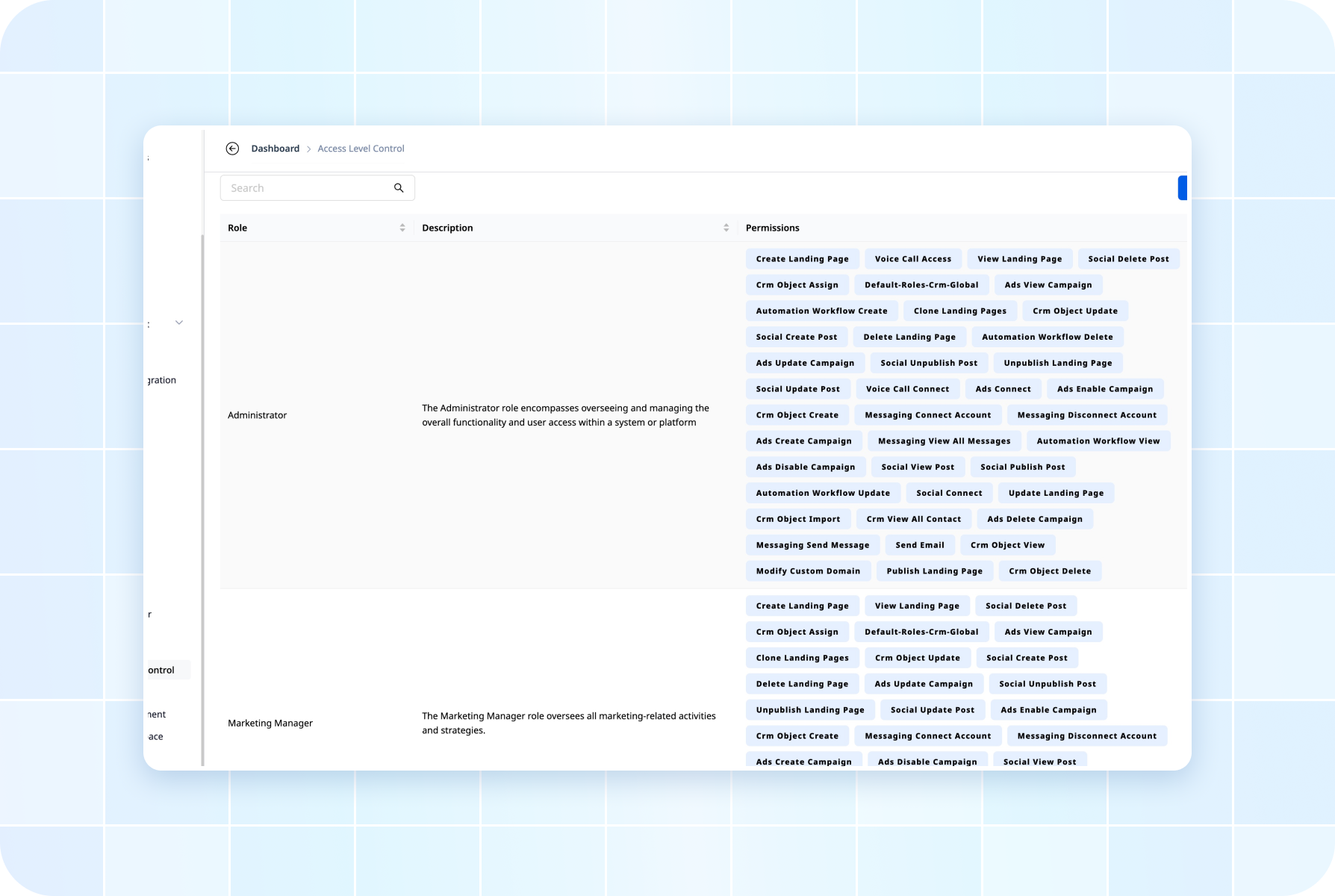Expand the sidebar chevron dropdown
The image size is (1335, 896).
(179, 323)
